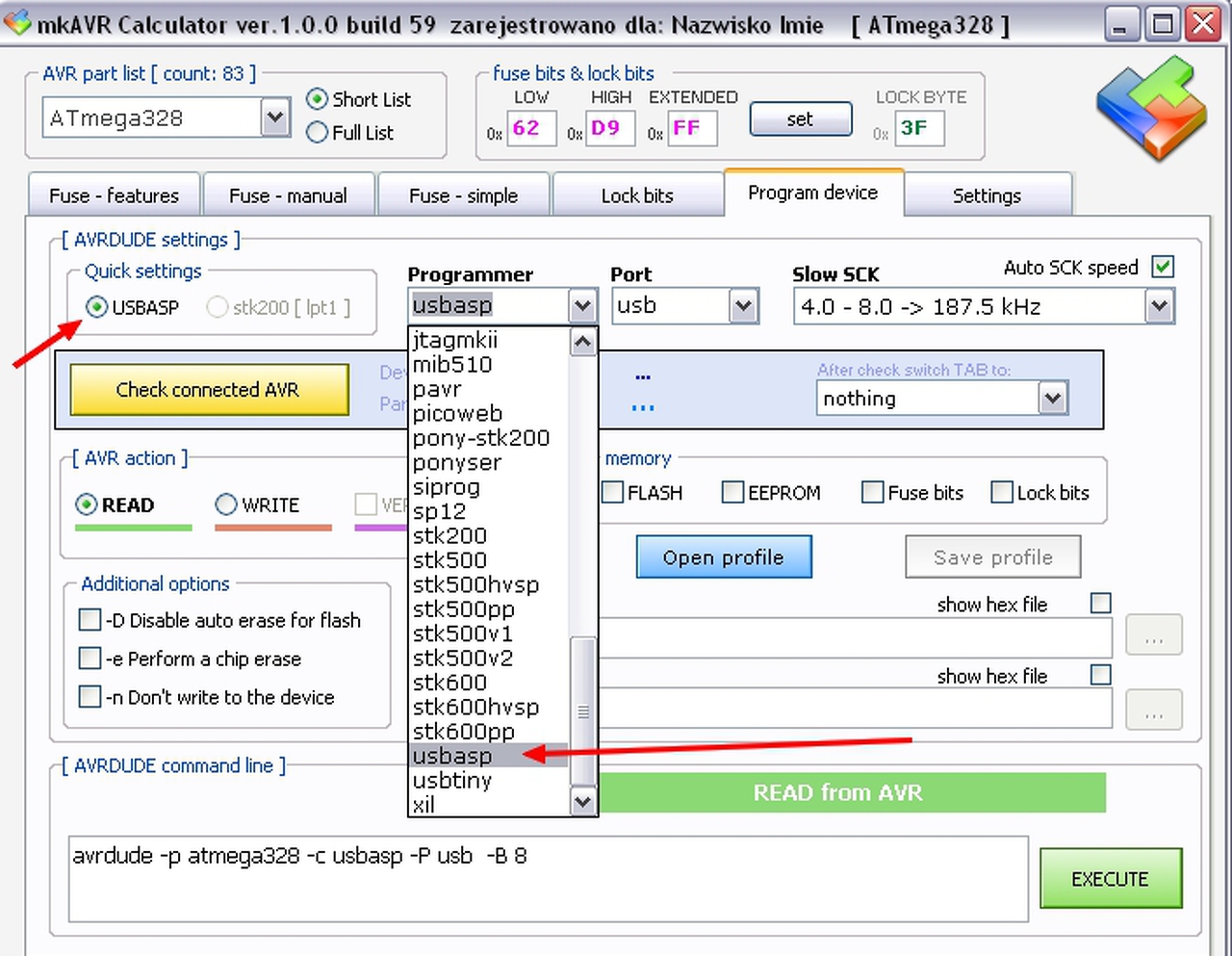1232x956 pixels.
Task: Select jtagmkii from programmer list
Action: pos(489,340)
